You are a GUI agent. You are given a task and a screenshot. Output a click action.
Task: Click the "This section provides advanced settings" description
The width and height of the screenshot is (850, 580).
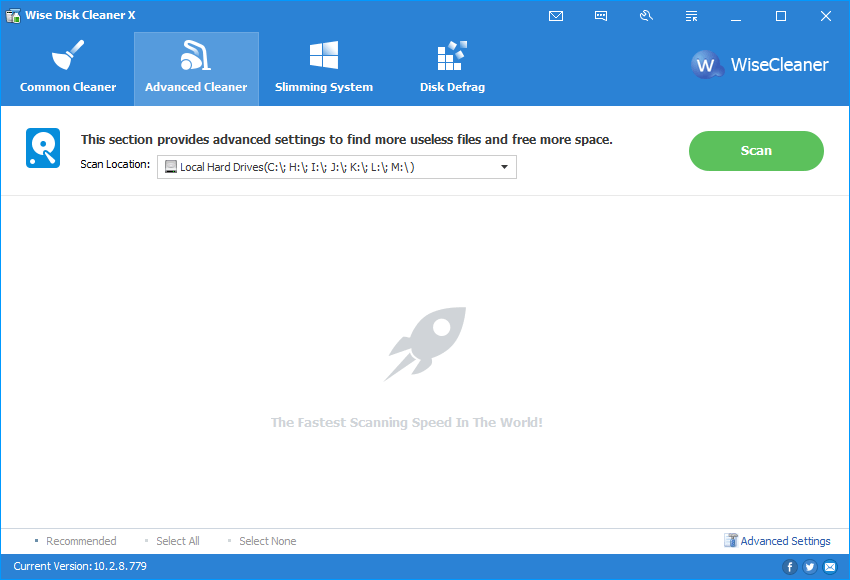pos(347,139)
